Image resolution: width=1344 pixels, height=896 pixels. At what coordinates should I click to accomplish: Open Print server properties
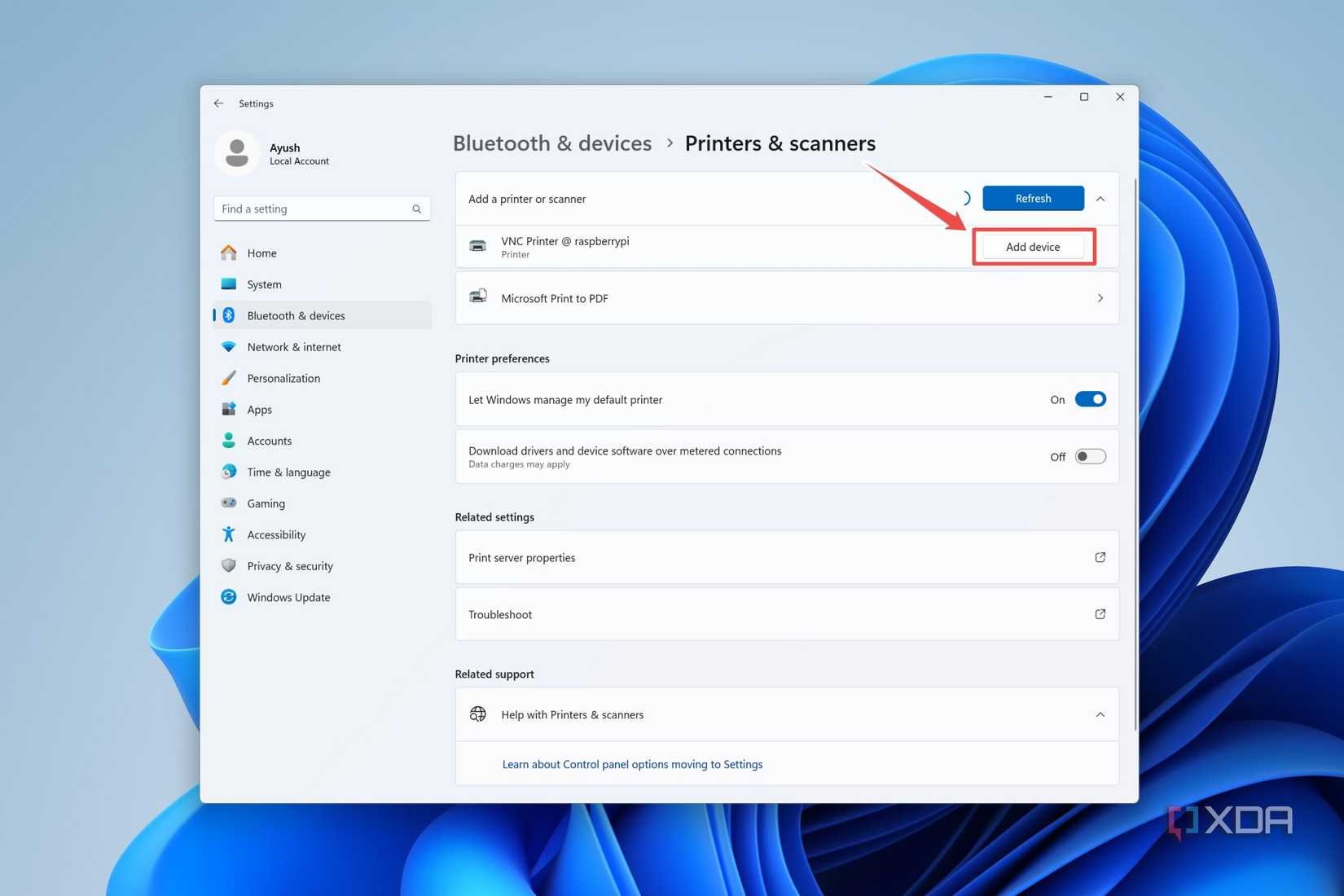[787, 557]
